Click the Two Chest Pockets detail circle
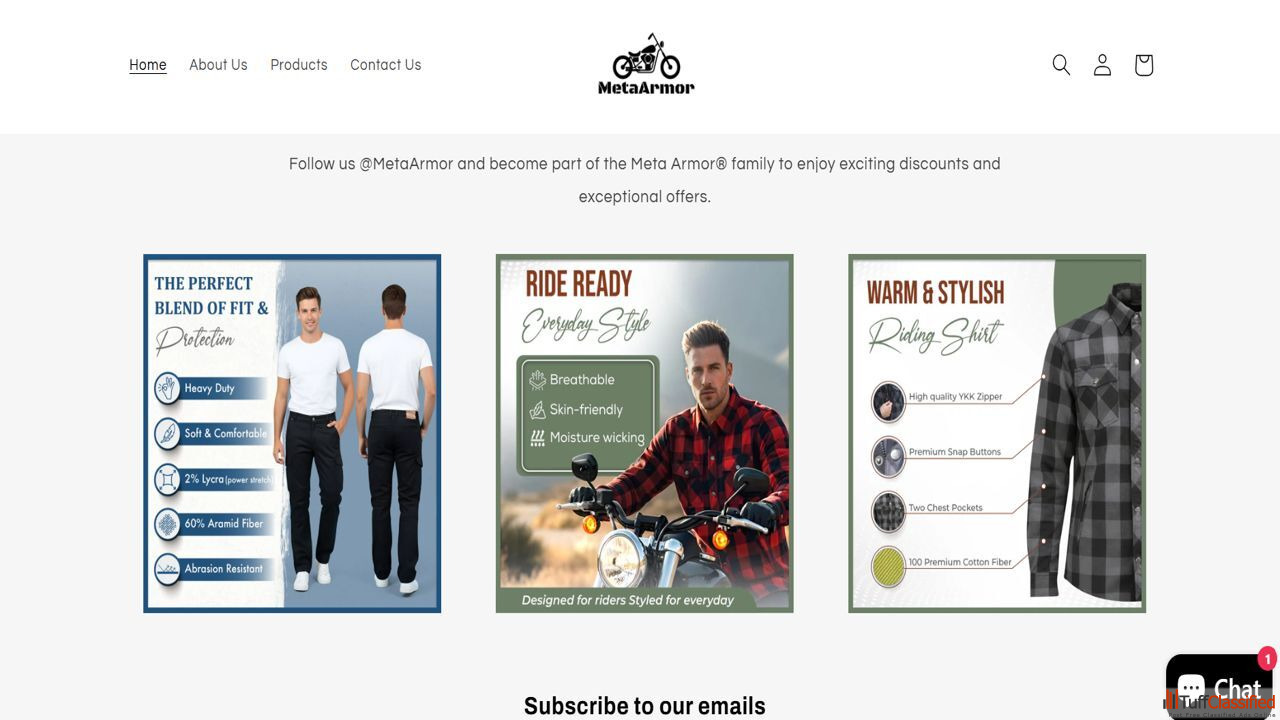The width and height of the screenshot is (1280, 720). click(888, 512)
